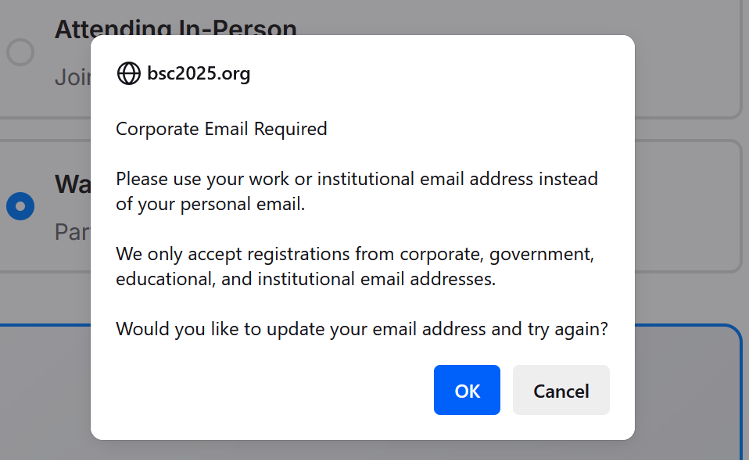750x460 pixels.
Task: Click "educational, and institutional email addresses" line
Action: [305, 280]
